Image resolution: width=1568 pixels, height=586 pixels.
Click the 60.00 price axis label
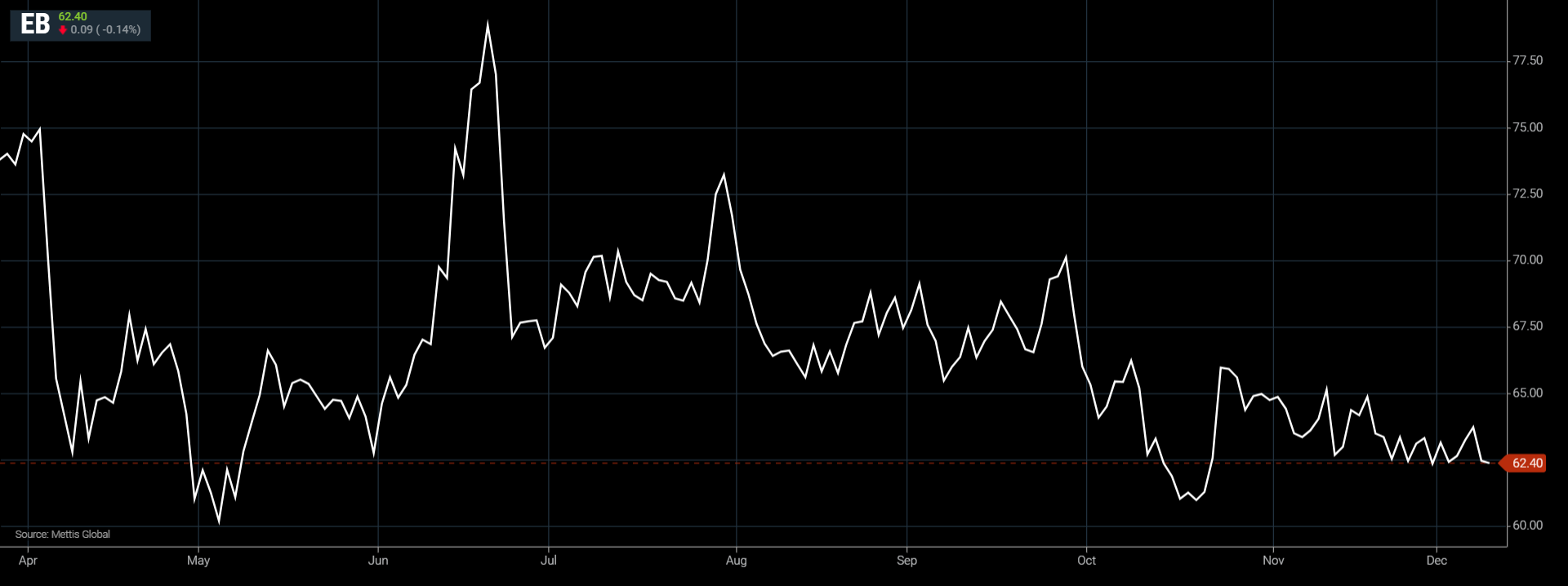(x=1527, y=525)
